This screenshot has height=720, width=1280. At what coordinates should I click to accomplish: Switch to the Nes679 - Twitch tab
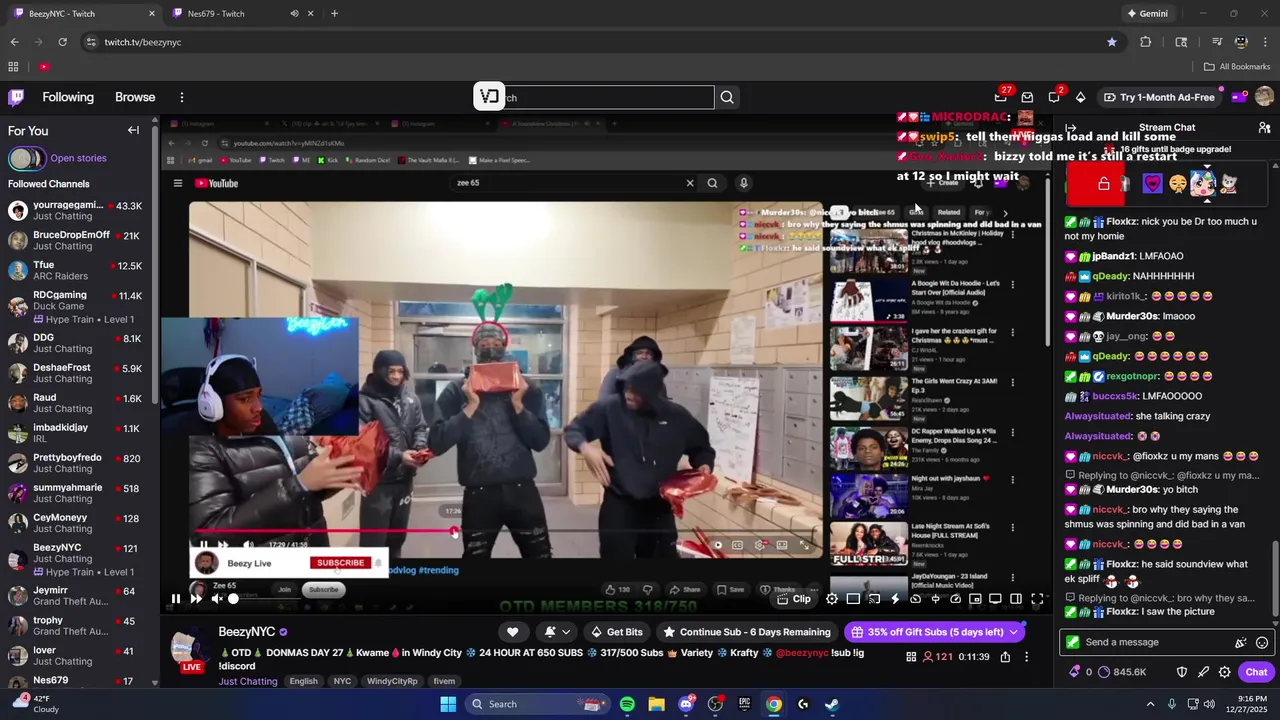[x=240, y=14]
